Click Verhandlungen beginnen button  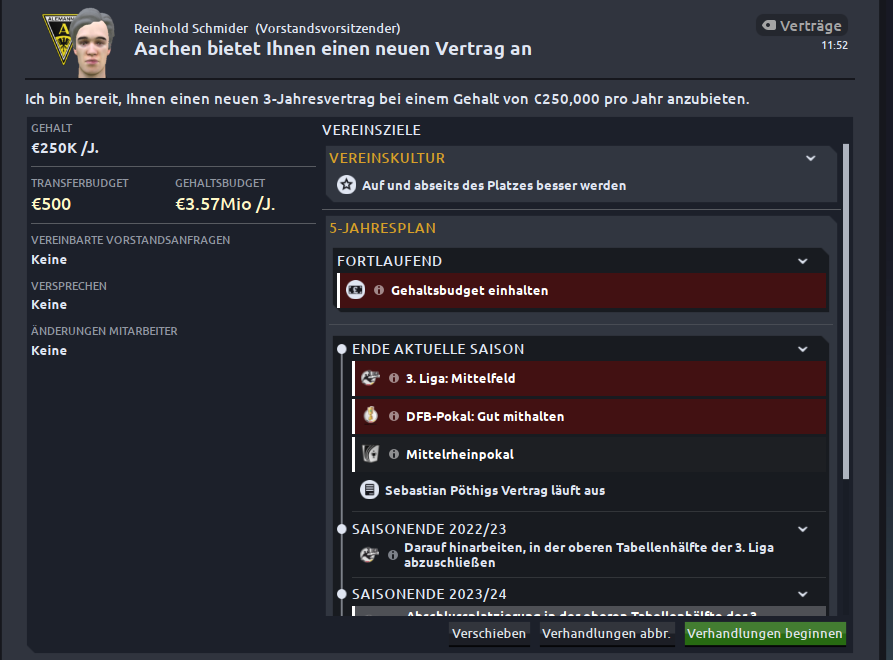point(765,634)
